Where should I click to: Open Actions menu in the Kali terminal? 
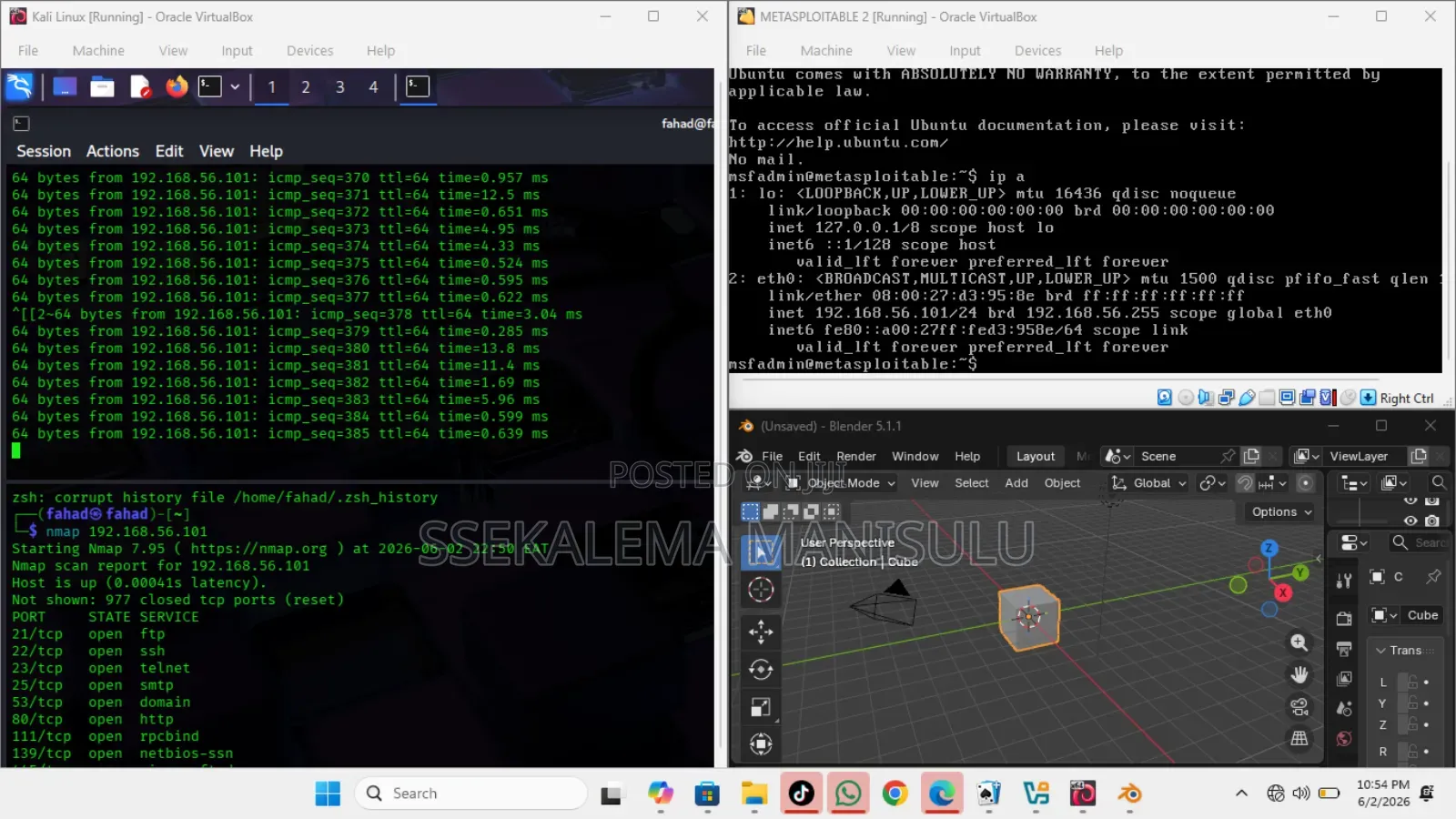[113, 151]
